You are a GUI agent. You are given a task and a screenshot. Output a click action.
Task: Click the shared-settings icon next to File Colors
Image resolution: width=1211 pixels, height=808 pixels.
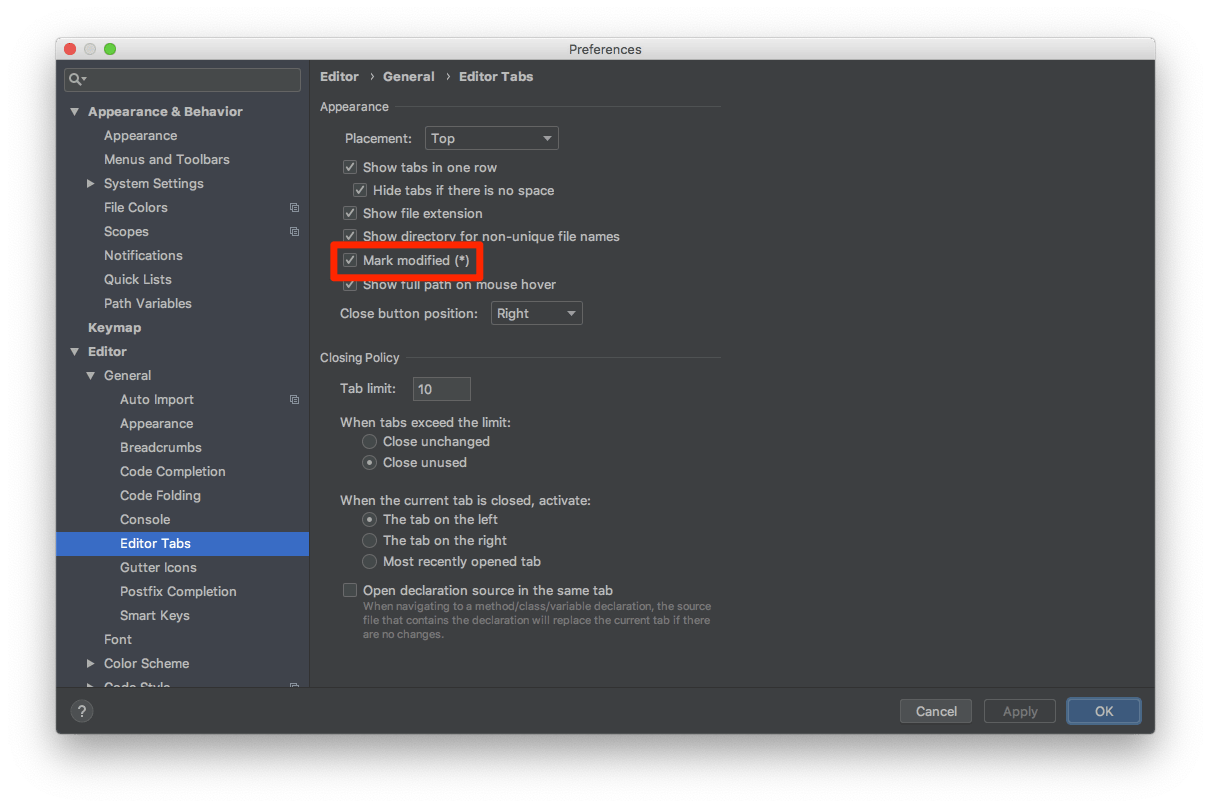(x=294, y=207)
